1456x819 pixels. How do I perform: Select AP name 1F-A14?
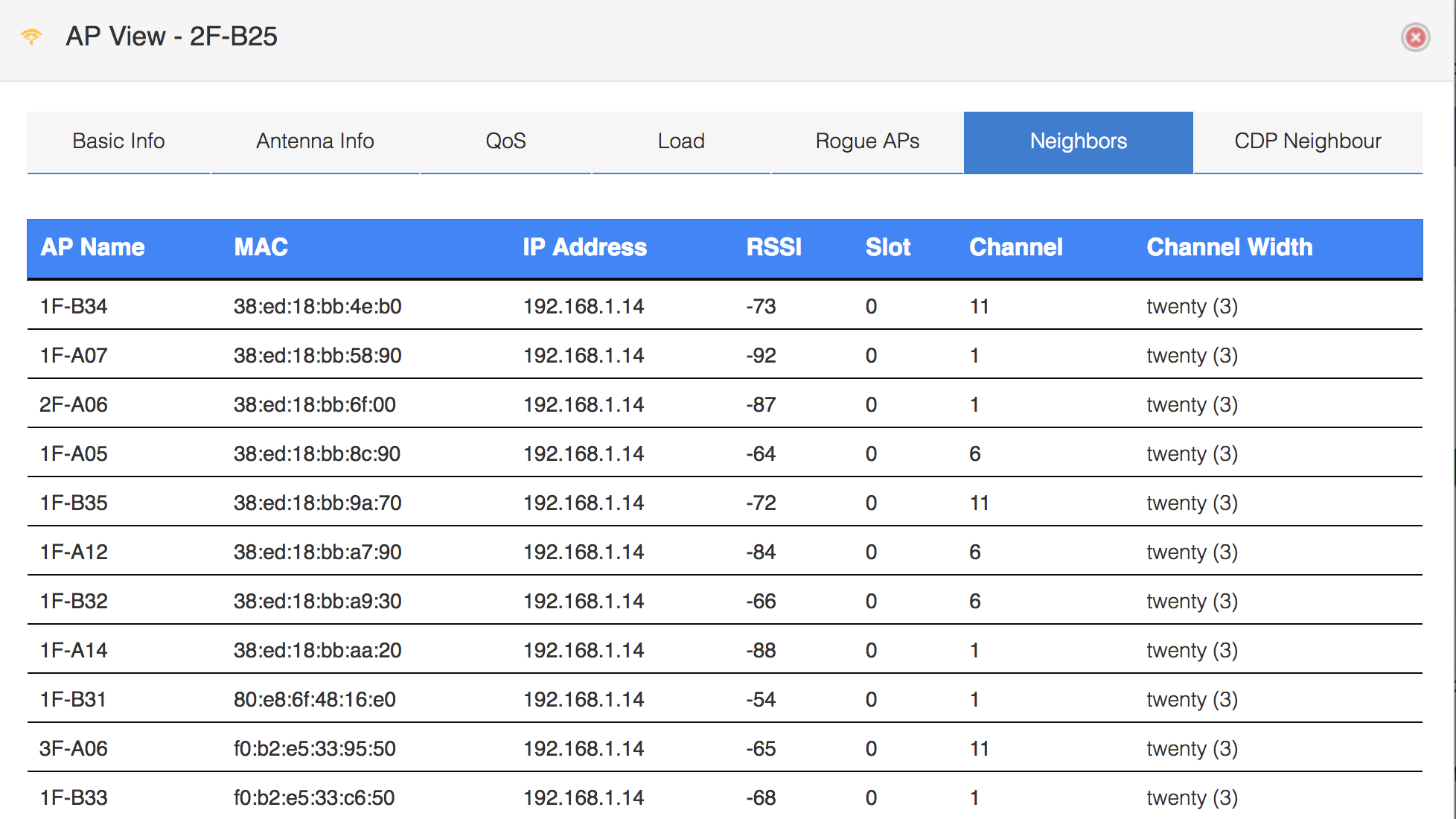click(x=74, y=650)
